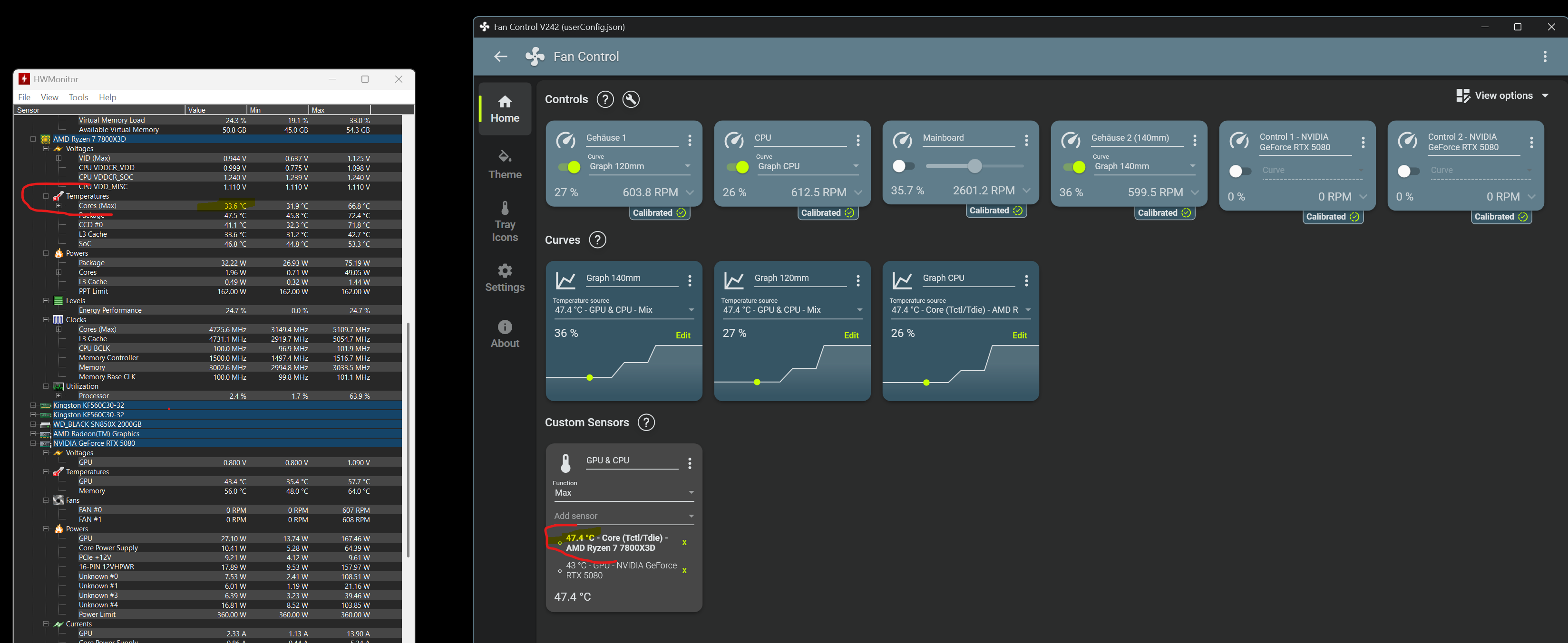This screenshot has height=643, width=1568.
Task: Click help icon next to Custom Sensors
Action: (x=646, y=422)
